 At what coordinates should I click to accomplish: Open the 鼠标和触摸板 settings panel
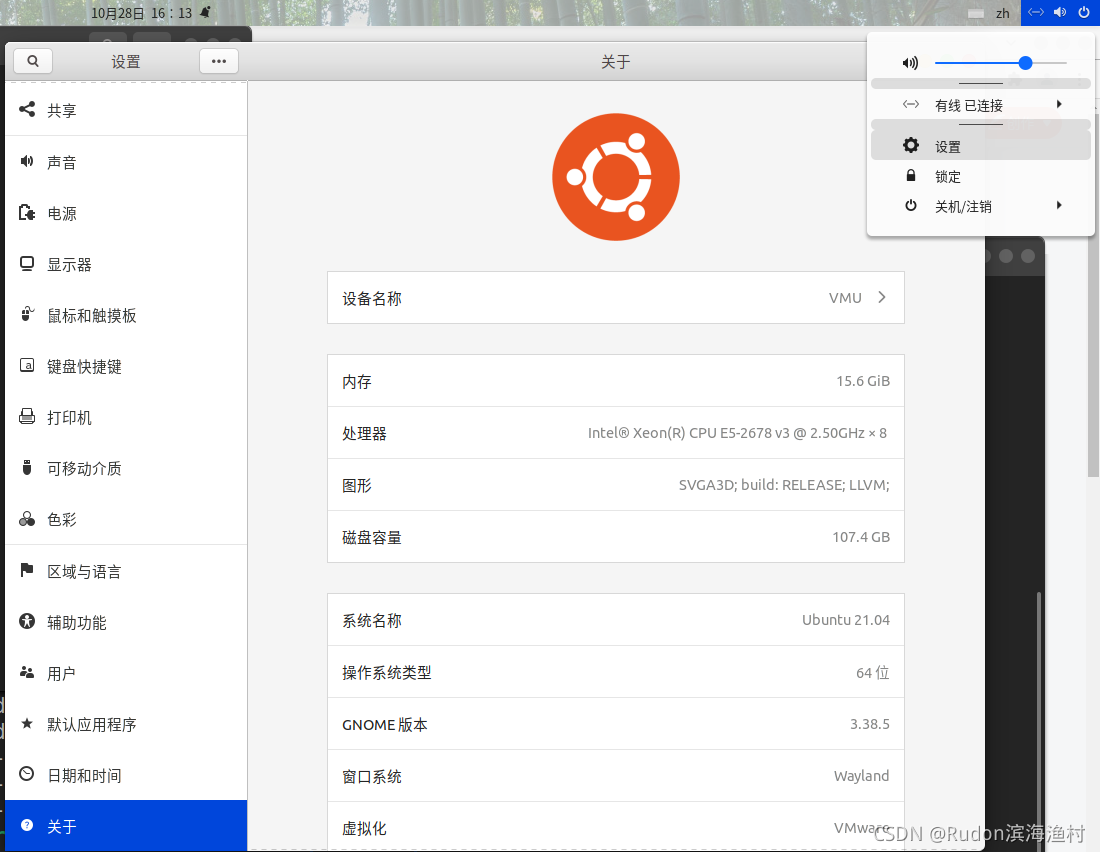(x=126, y=315)
